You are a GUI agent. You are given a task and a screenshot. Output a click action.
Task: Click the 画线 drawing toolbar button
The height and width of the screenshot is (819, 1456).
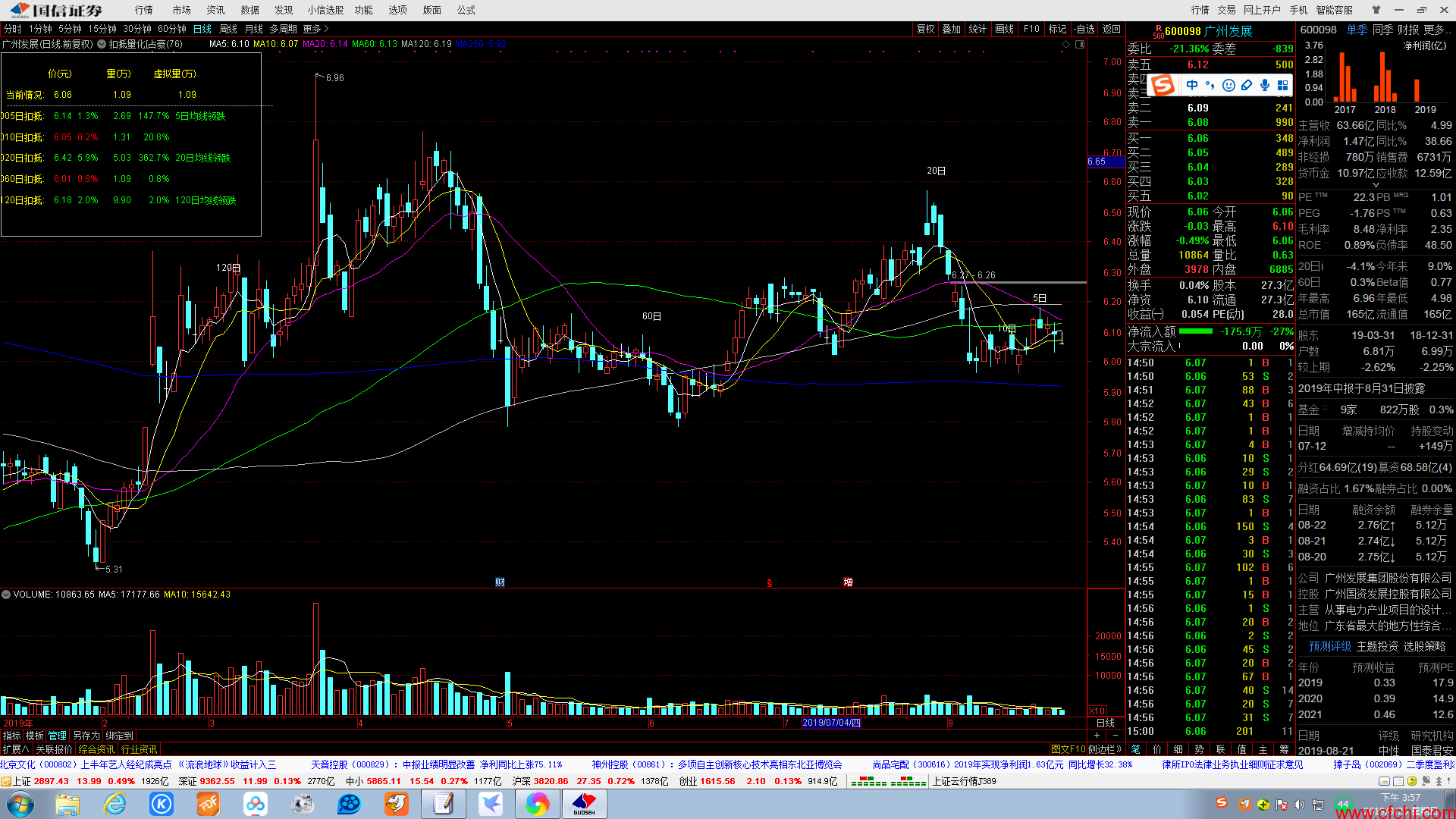1004,29
